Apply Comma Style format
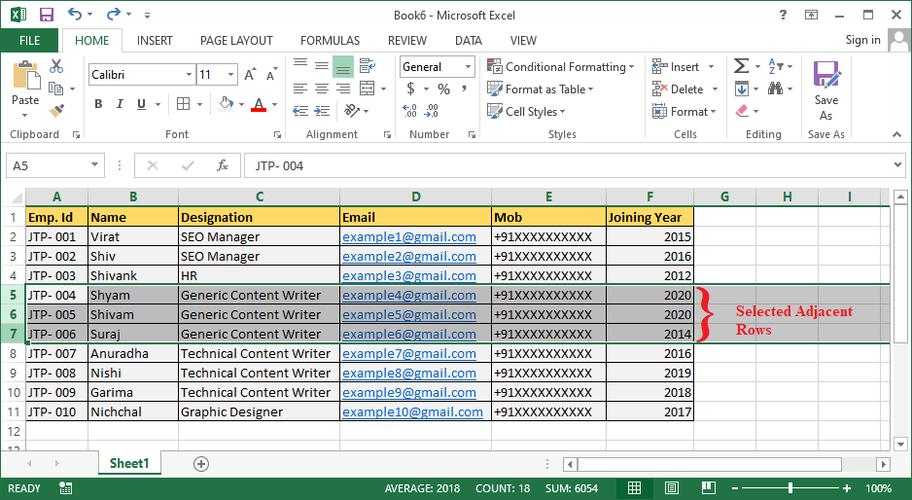This screenshot has height=500, width=912. pyautogui.click(x=464, y=89)
